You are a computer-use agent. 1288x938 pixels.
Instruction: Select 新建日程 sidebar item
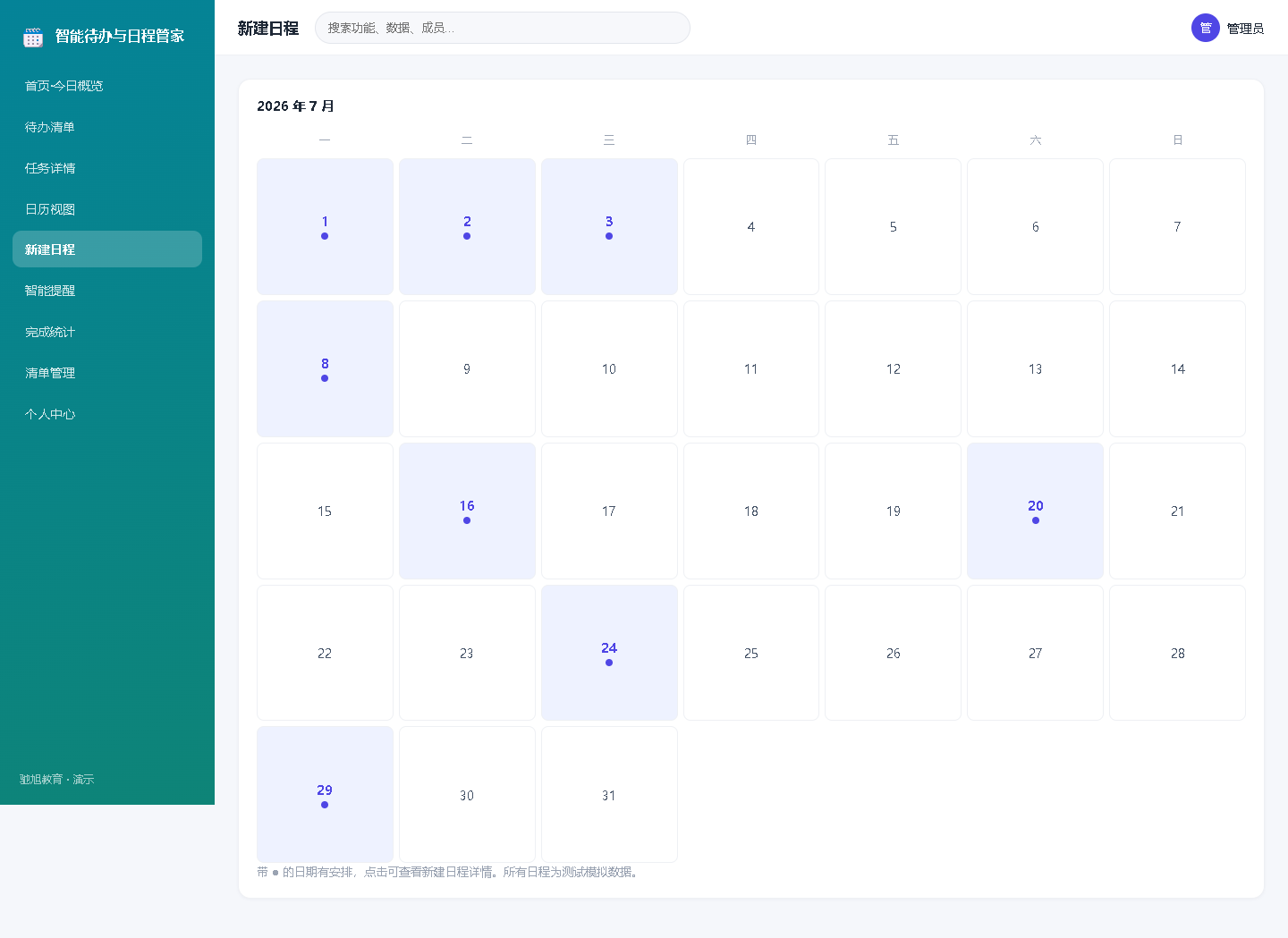click(107, 249)
